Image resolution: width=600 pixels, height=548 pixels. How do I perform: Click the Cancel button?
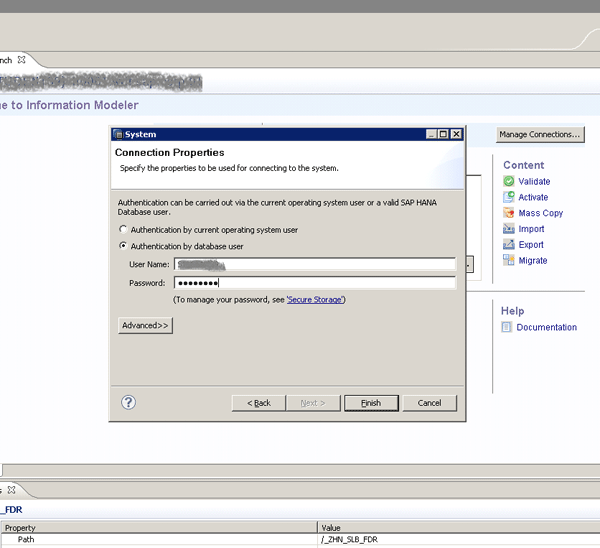click(x=429, y=403)
